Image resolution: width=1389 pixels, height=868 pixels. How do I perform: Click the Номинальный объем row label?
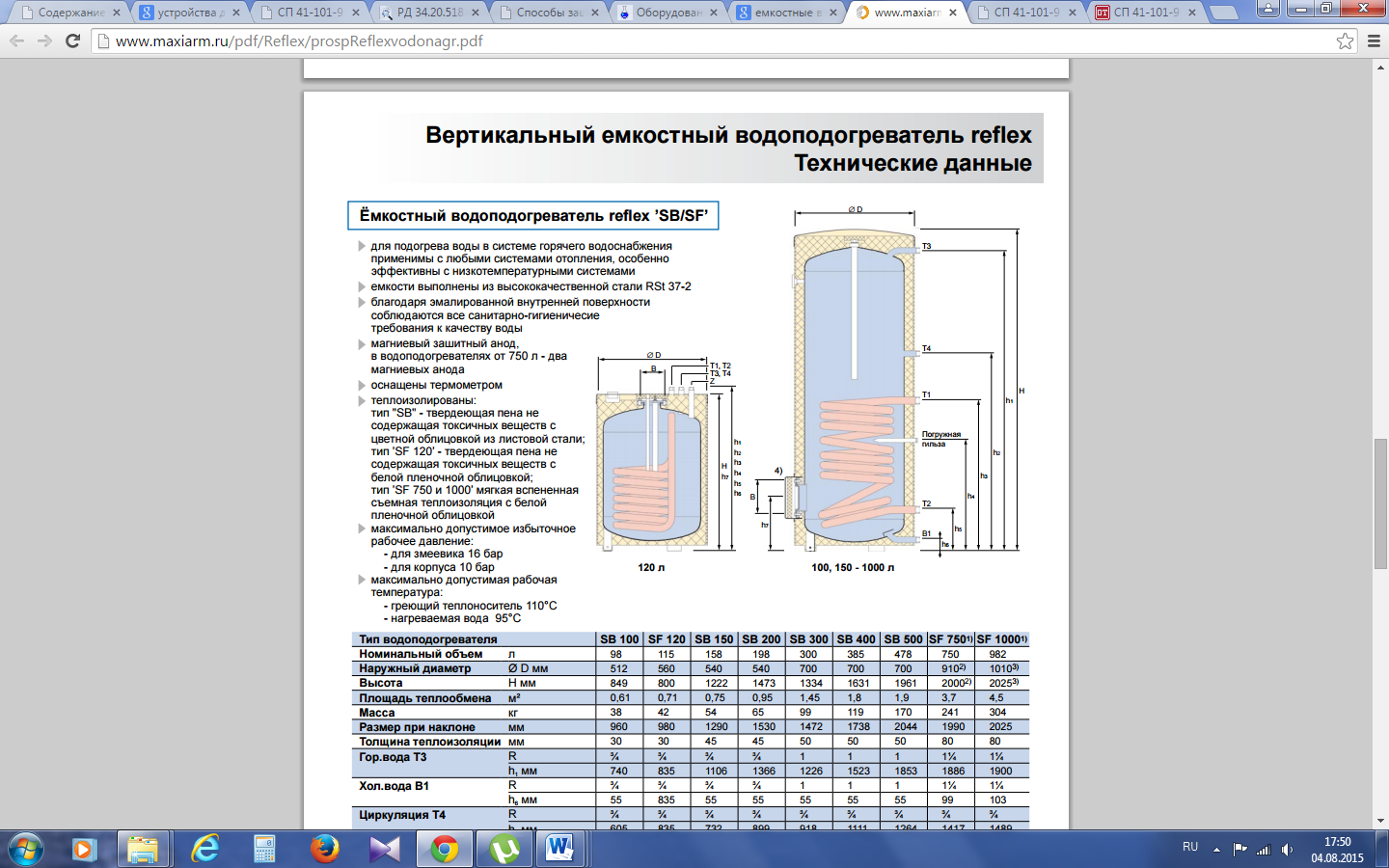421,654
